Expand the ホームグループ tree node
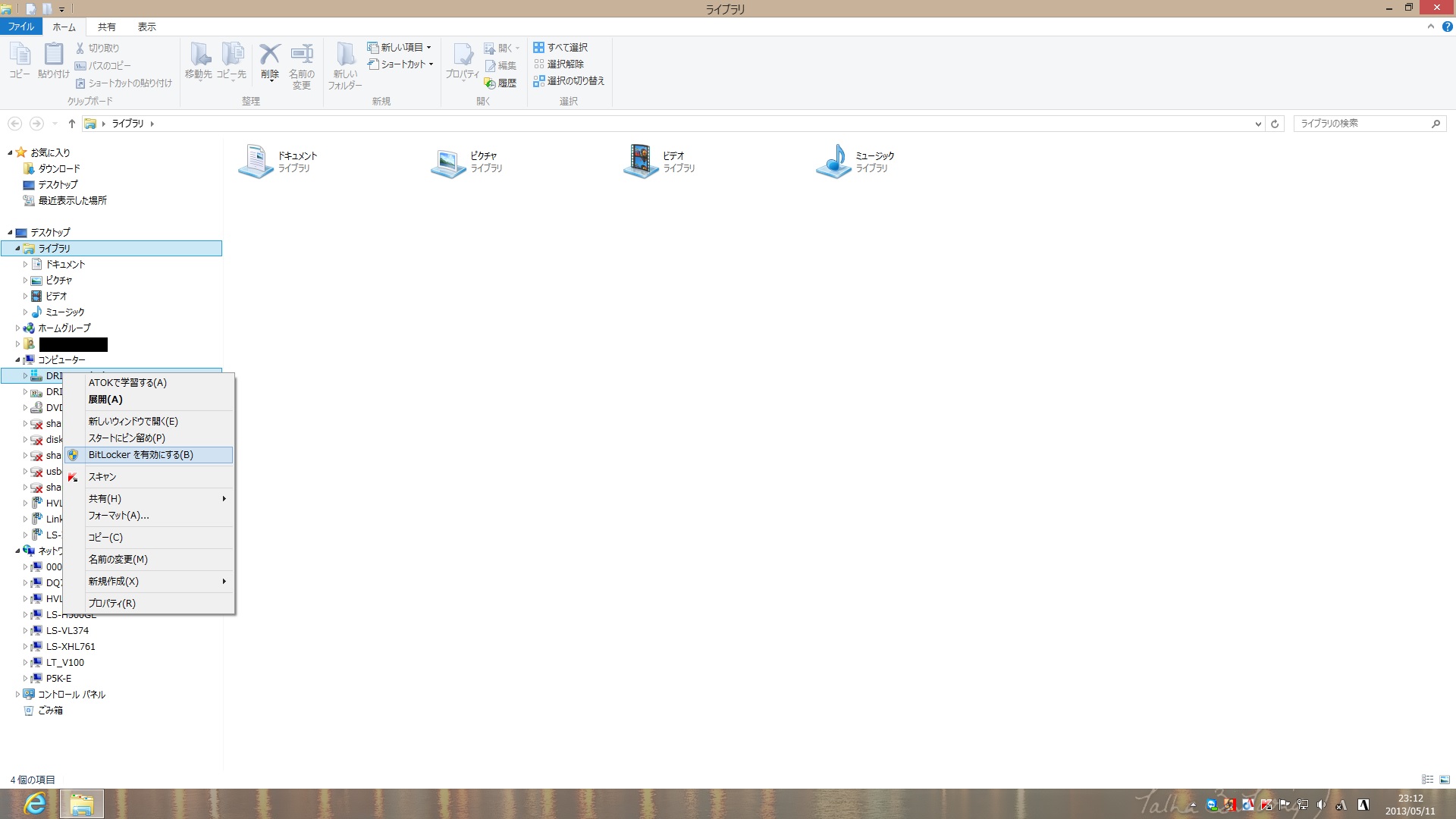Screen dimensions: 1456x819 click(17, 328)
